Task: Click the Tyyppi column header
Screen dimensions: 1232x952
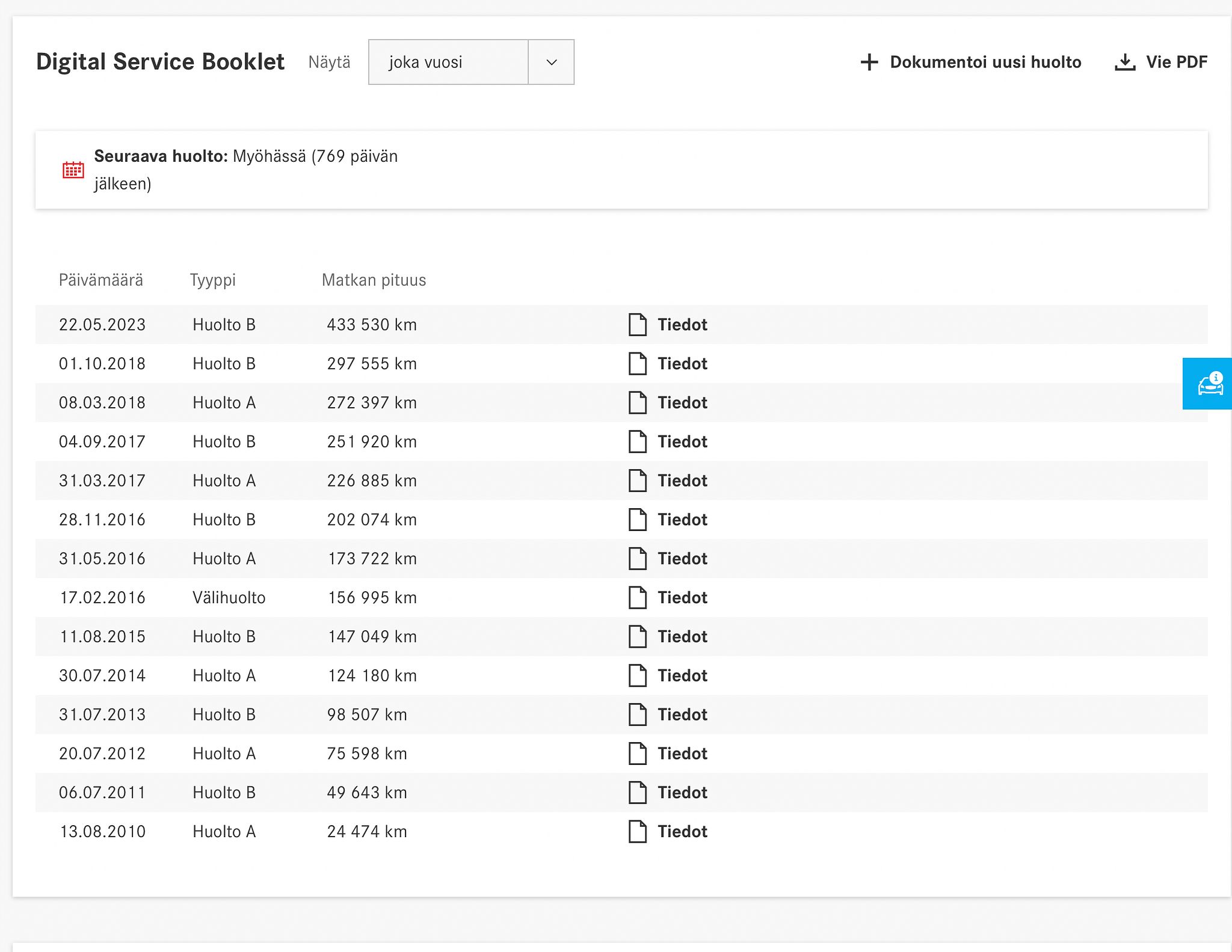Action: click(213, 281)
